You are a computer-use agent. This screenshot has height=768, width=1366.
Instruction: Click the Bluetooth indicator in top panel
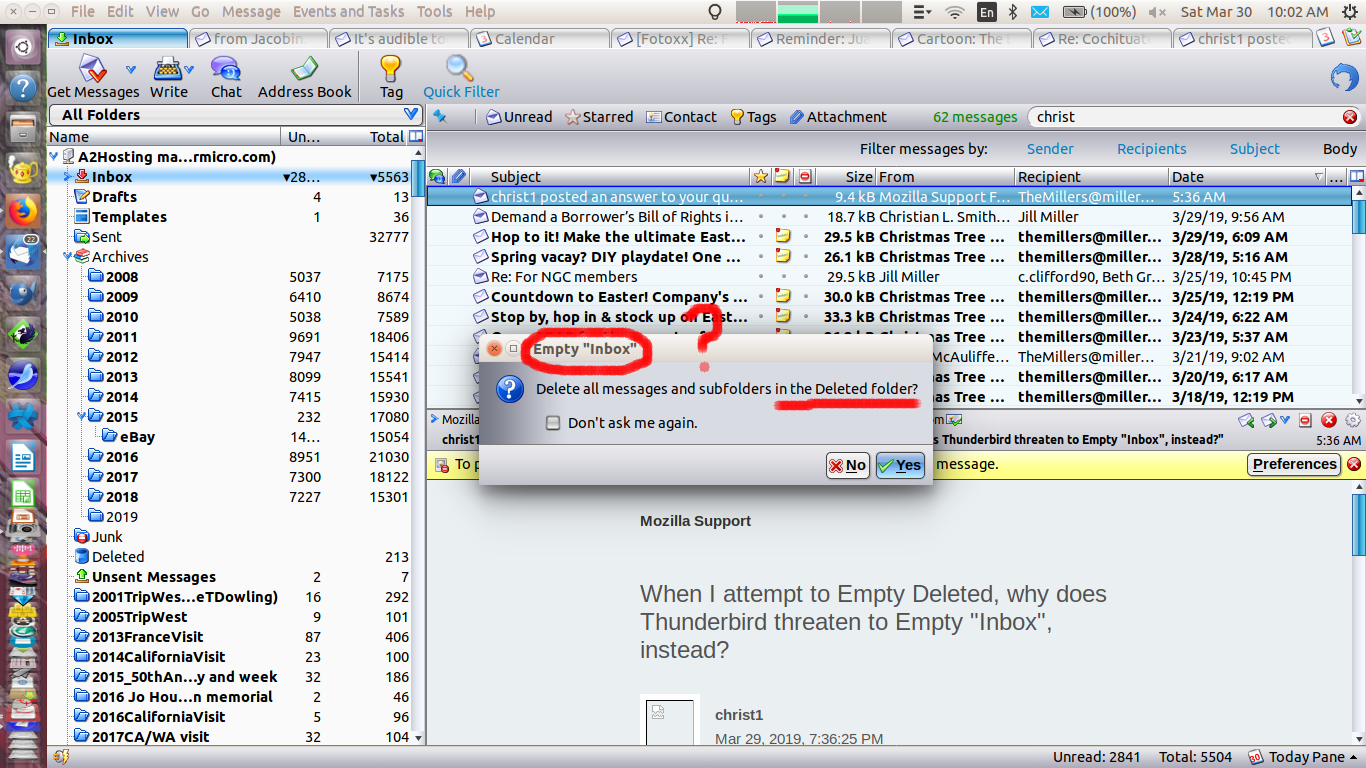tap(1013, 12)
